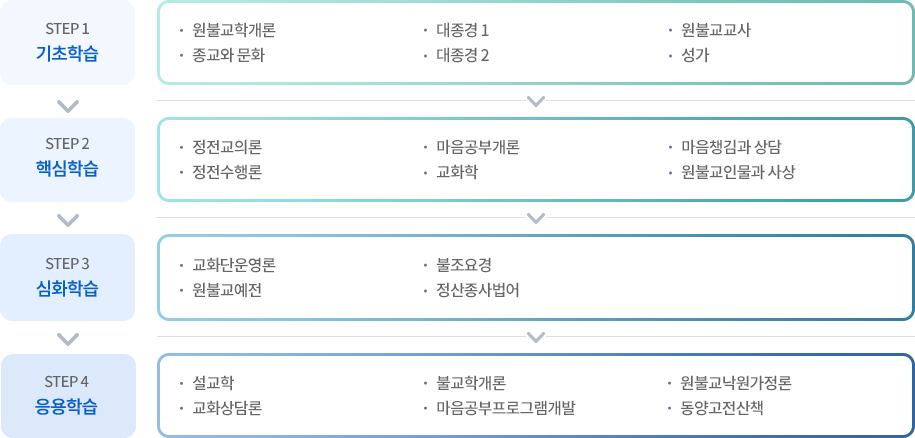Click the center chevron under the 심화학습 course box
This screenshot has width=915, height=438.
pos(536,337)
